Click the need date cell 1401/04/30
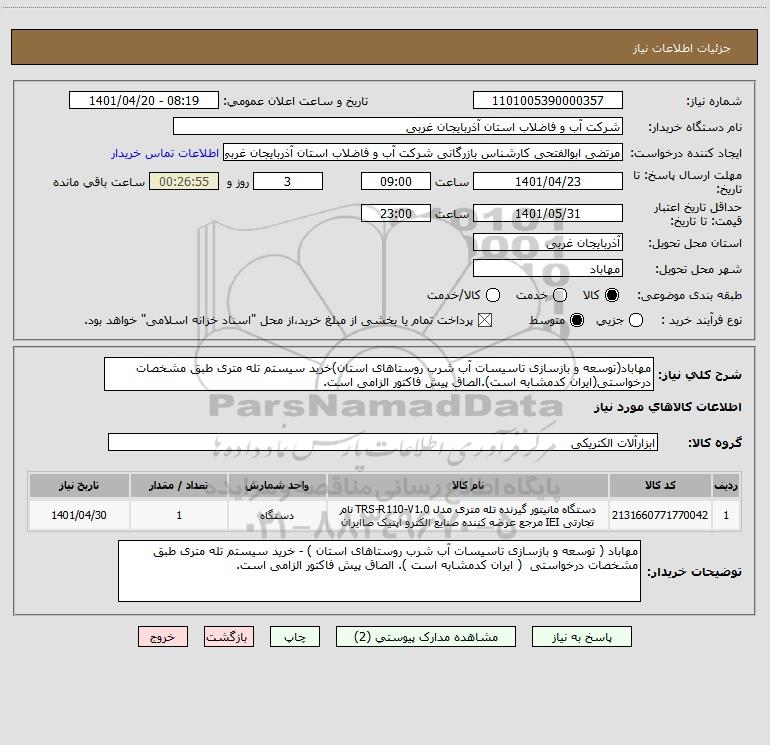The height and width of the screenshot is (745, 770). 79,515
